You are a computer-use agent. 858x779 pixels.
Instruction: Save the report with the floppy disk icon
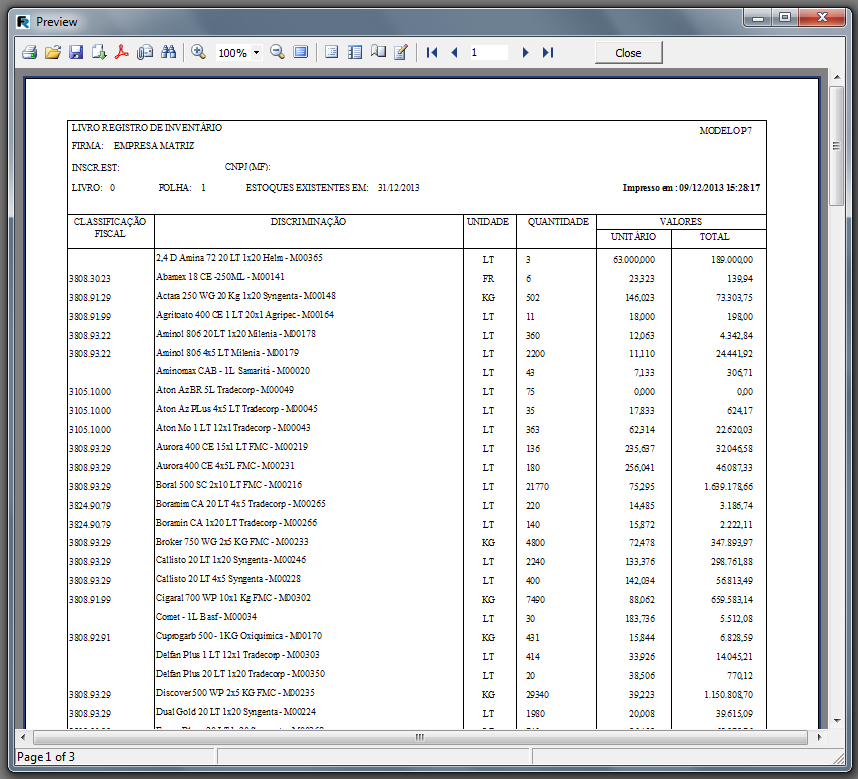[76, 53]
